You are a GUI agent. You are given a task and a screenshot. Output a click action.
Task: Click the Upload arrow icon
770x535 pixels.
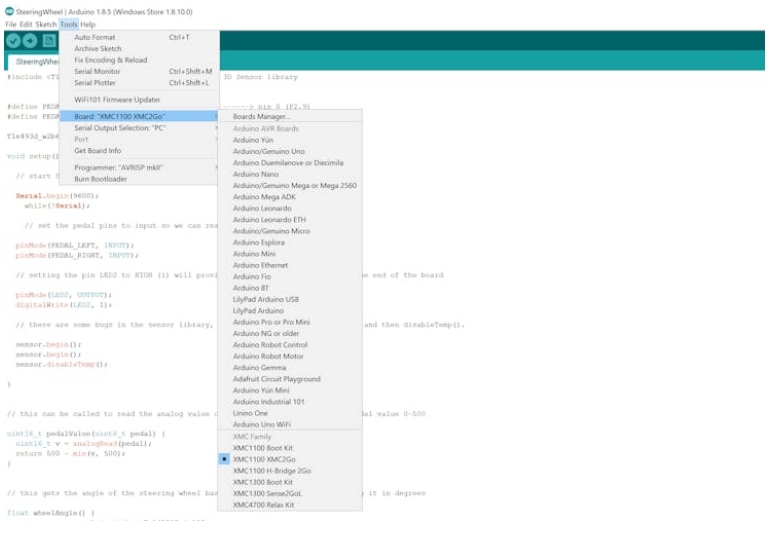click(31, 41)
